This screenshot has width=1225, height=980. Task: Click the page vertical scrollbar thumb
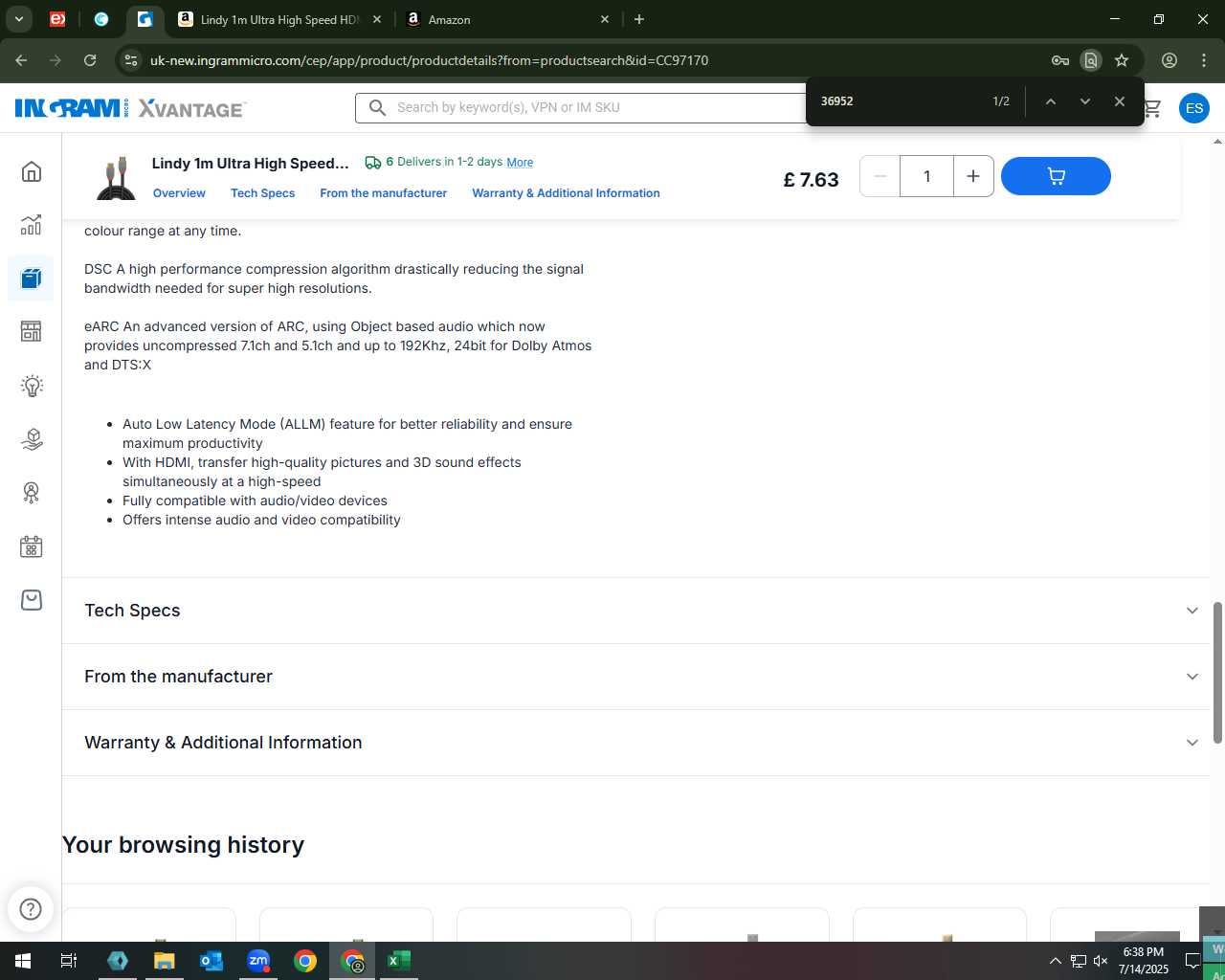[x=1217, y=673]
